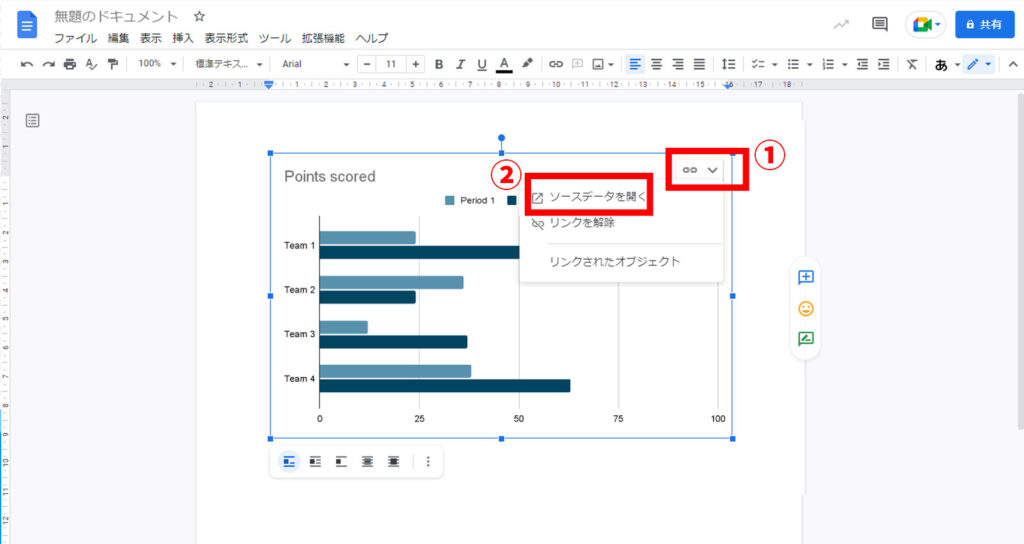Print the document with printer icon
1024x544 pixels.
pyautogui.click(x=70, y=64)
